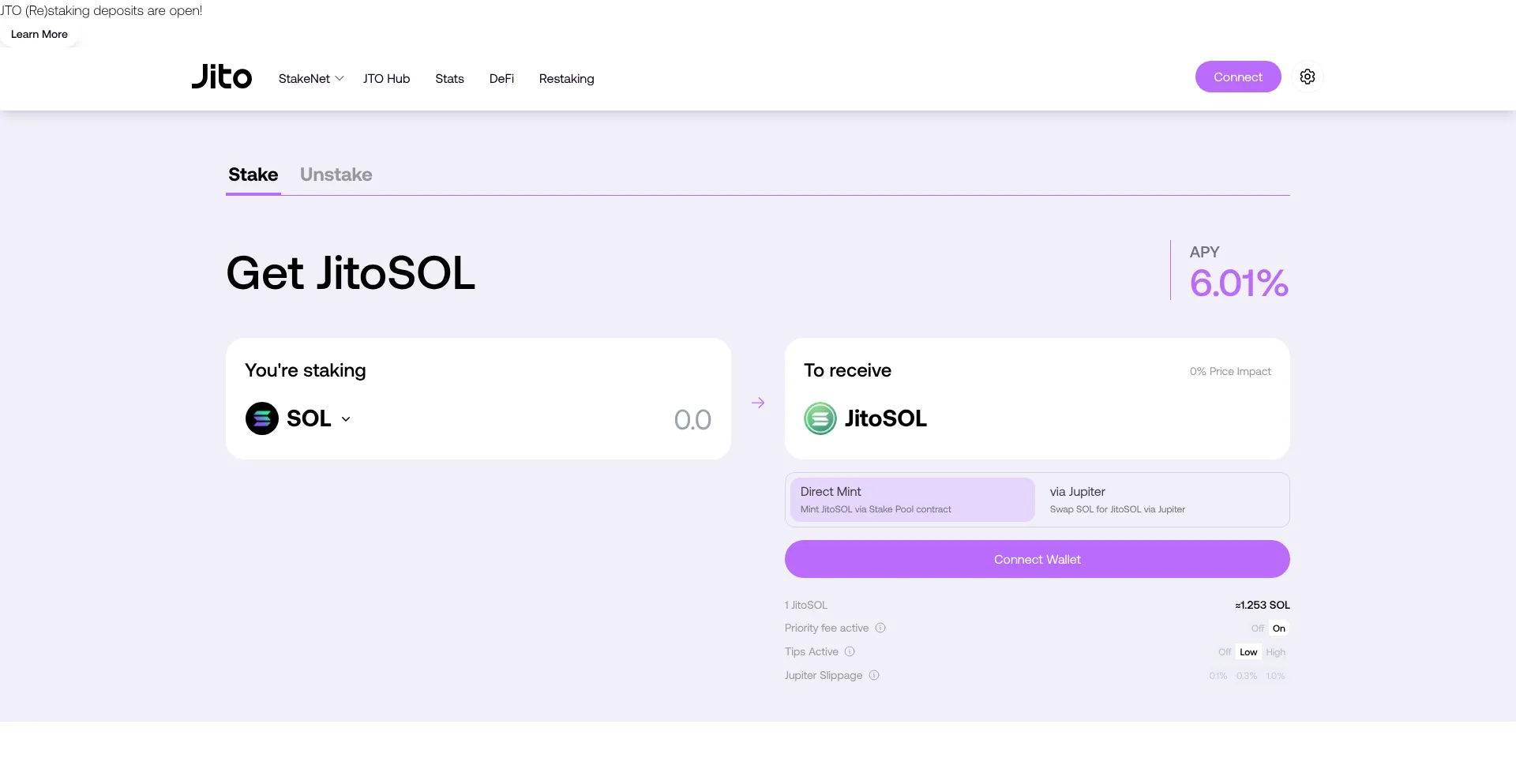
Task: Expand the StakeNet menu
Action: [x=311, y=79]
